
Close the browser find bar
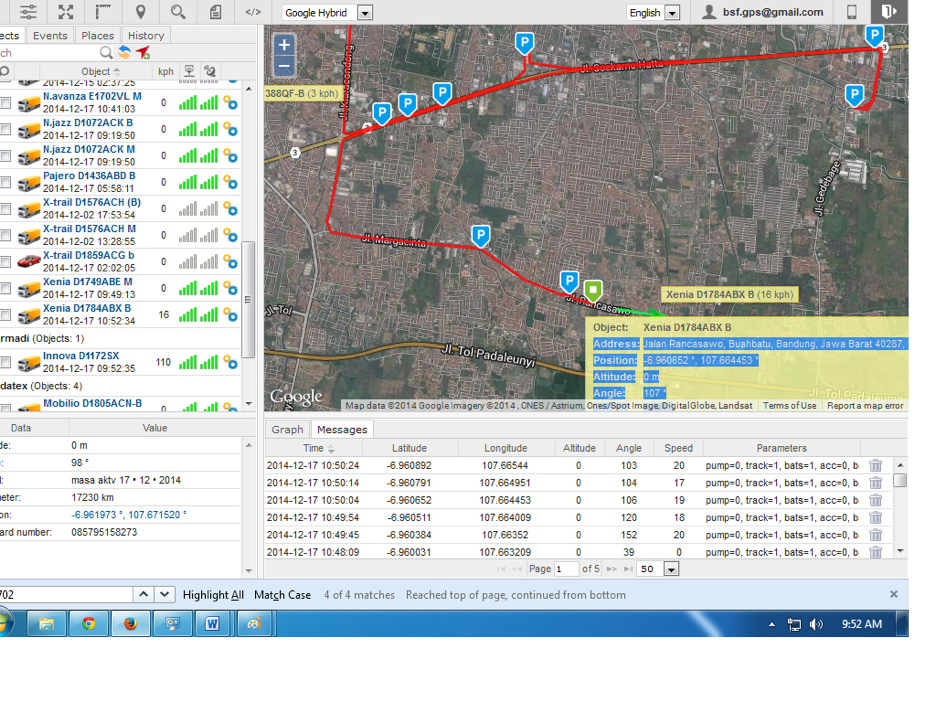pyautogui.click(x=894, y=594)
